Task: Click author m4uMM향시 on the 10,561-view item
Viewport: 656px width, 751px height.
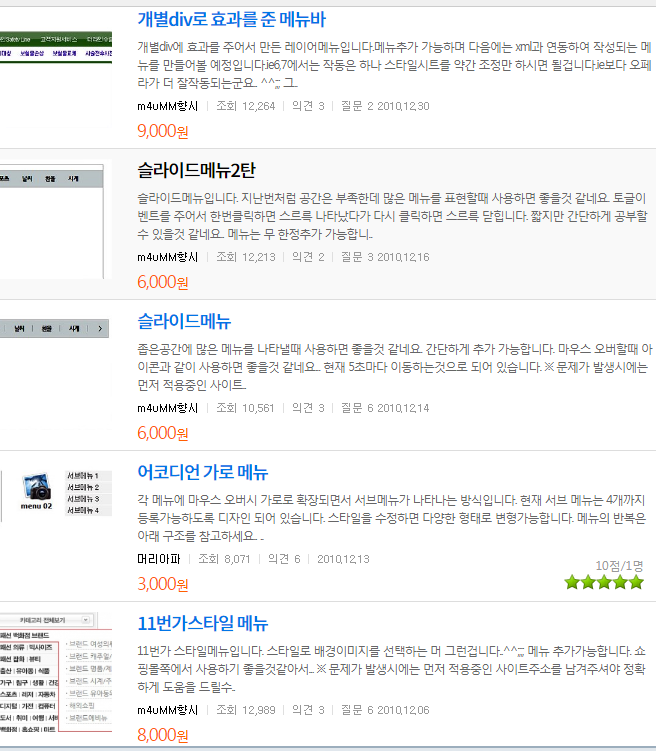Action: [168, 408]
